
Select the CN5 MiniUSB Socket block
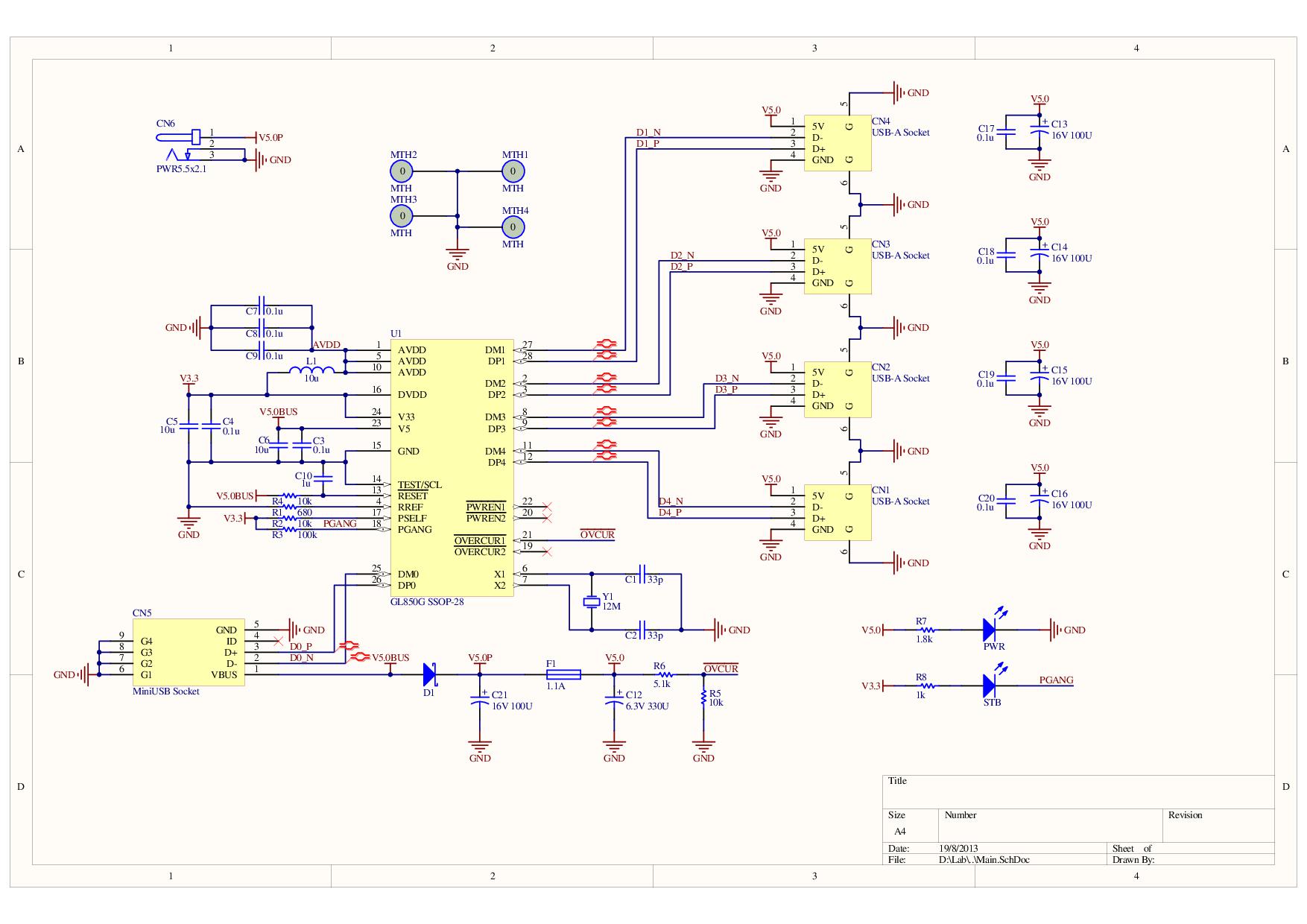[189, 652]
